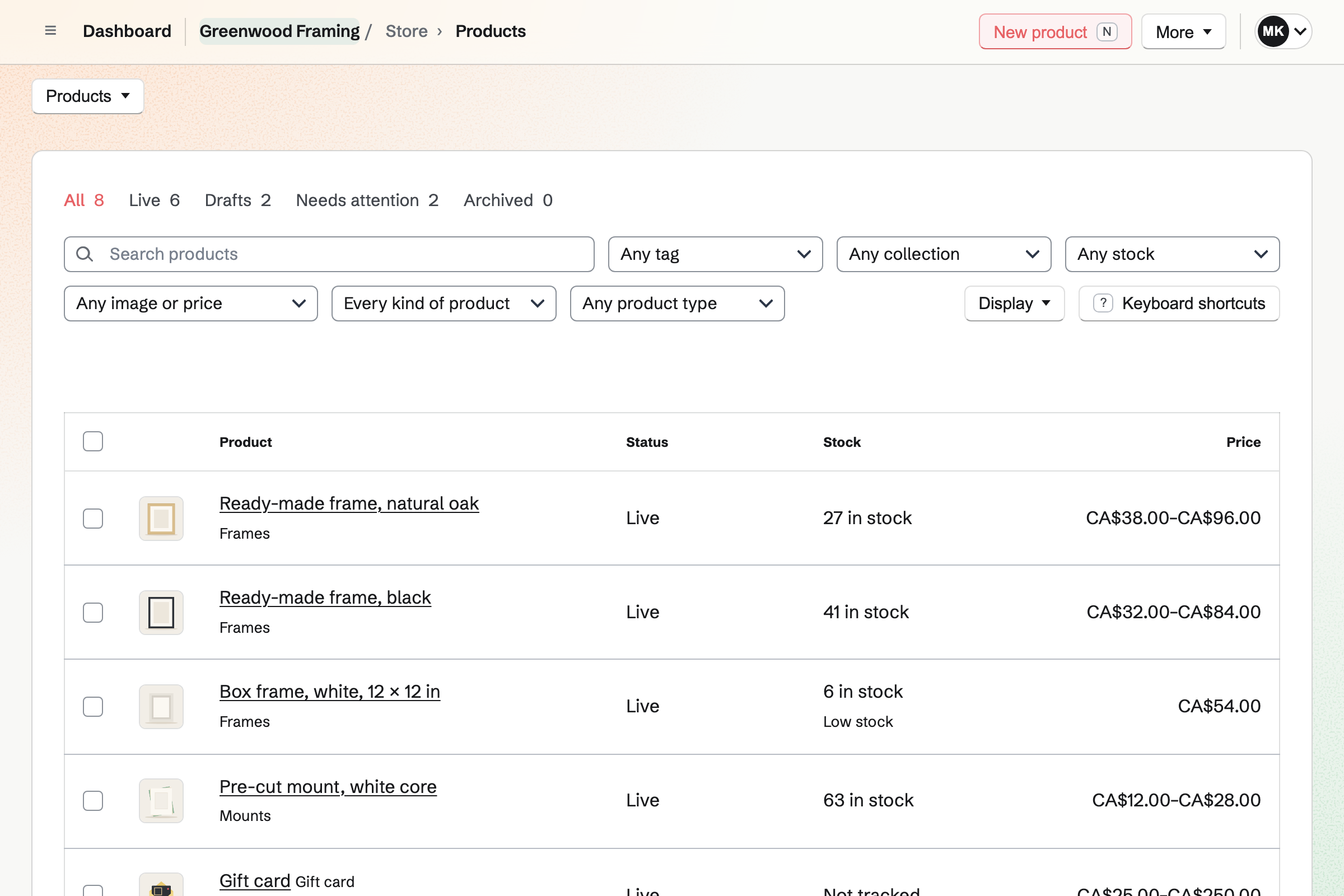Click the Store breadcrumb
The image size is (1344, 896).
point(407,31)
